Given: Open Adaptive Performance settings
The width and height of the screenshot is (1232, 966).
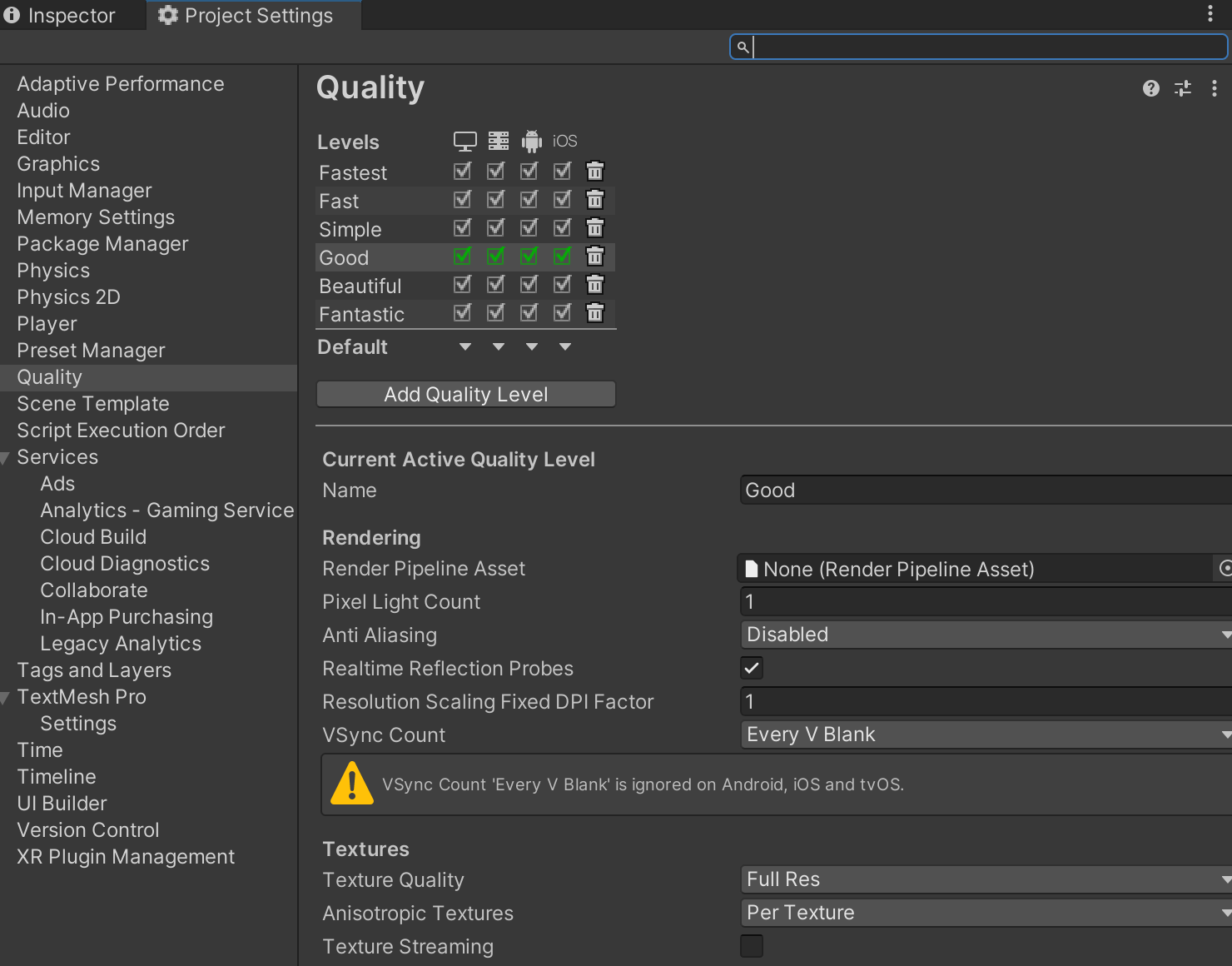Looking at the screenshot, I should click(121, 84).
